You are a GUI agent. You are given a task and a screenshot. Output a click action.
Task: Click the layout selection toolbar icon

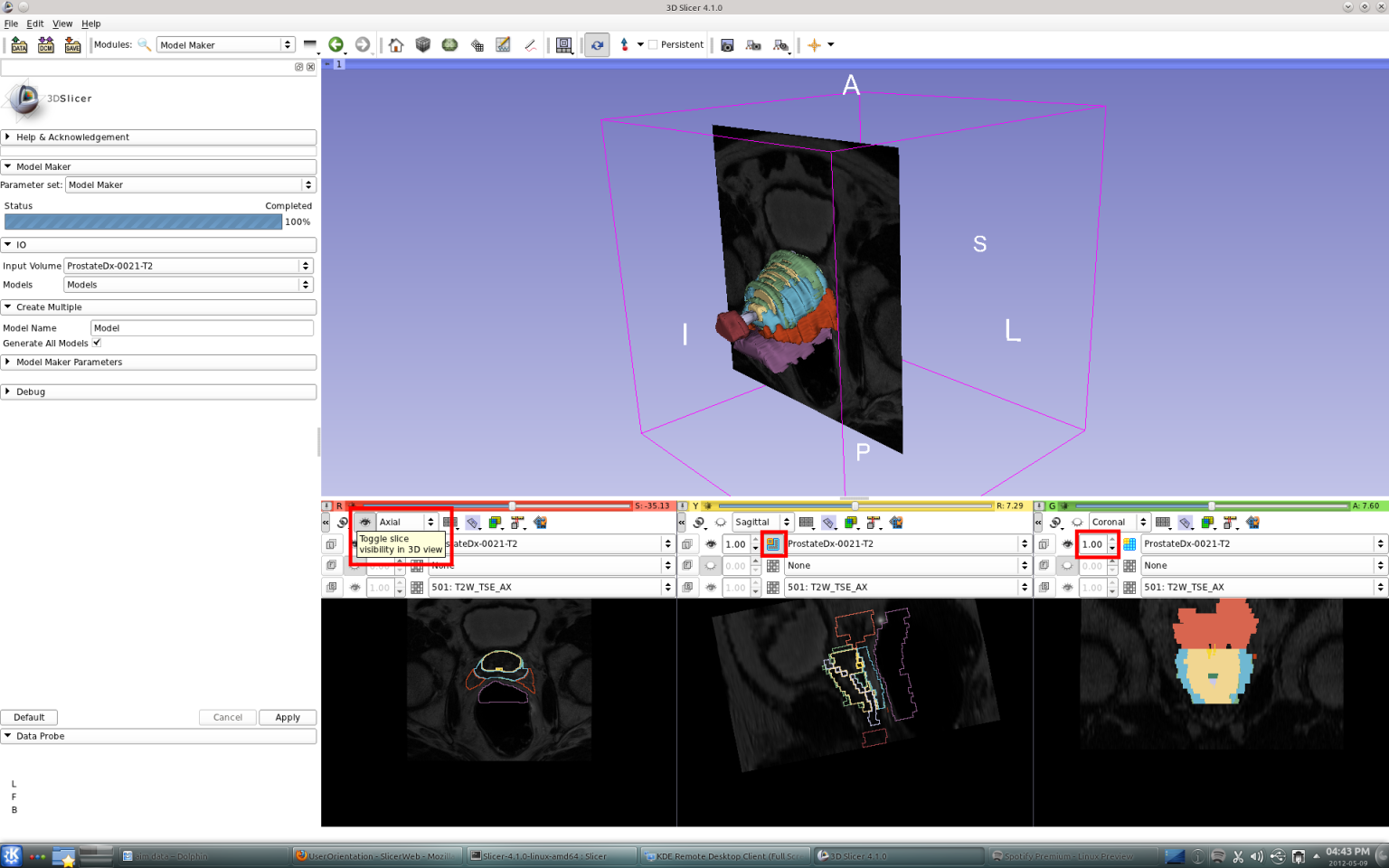tap(564, 44)
